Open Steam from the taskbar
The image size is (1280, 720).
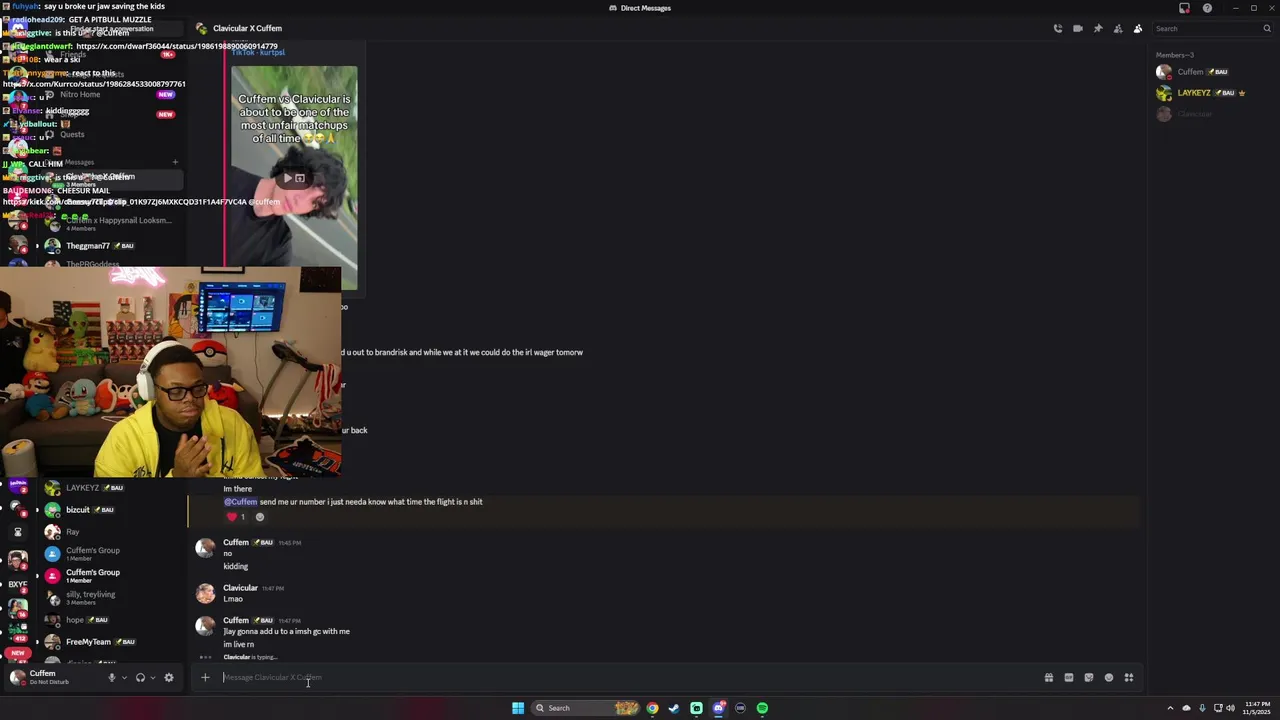tap(674, 708)
